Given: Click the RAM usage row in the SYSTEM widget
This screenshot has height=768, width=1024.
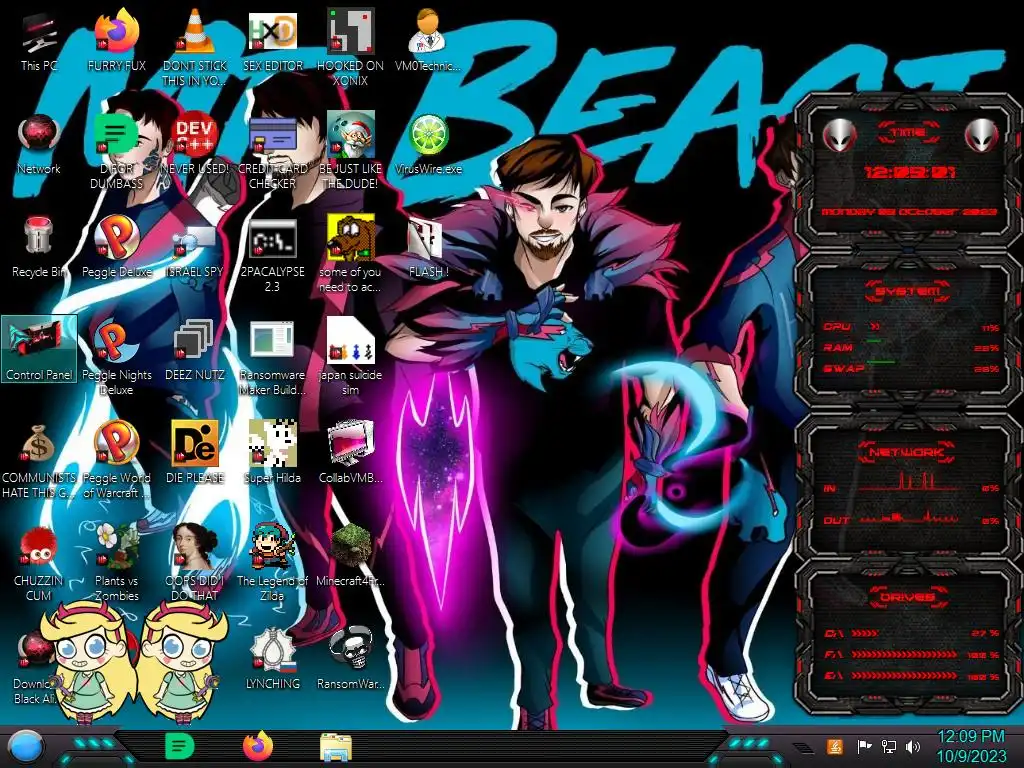Looking at the screenshot, I should [912, 347].
